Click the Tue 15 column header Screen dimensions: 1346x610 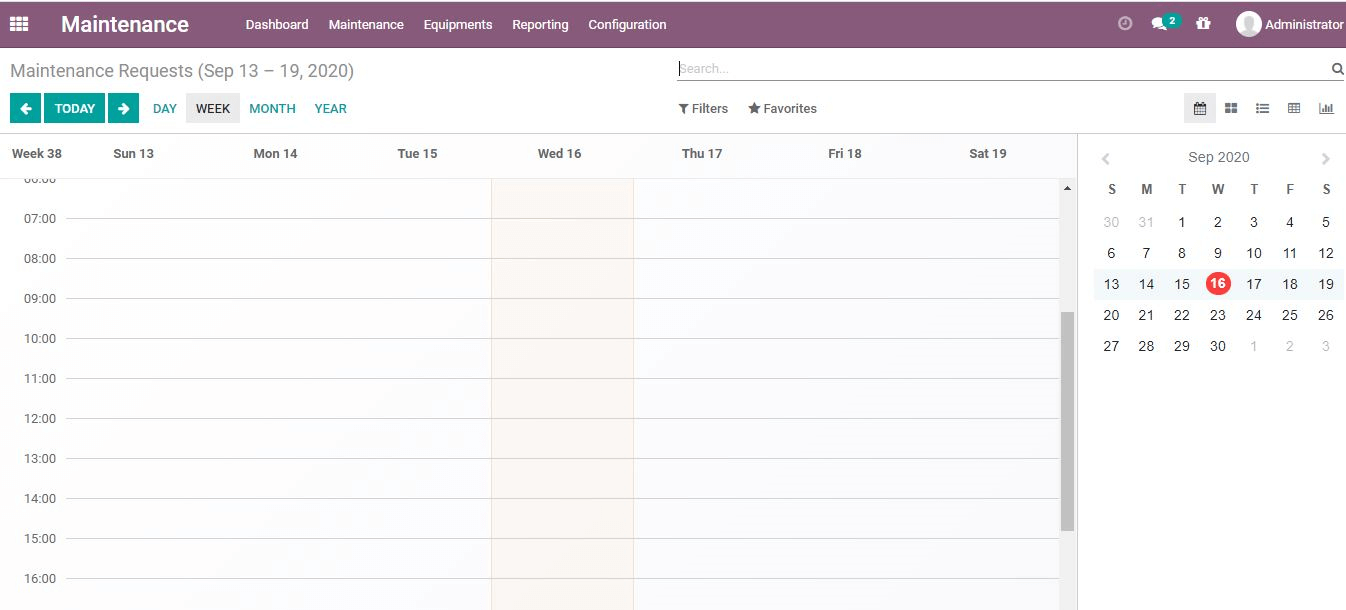(417, 153)
